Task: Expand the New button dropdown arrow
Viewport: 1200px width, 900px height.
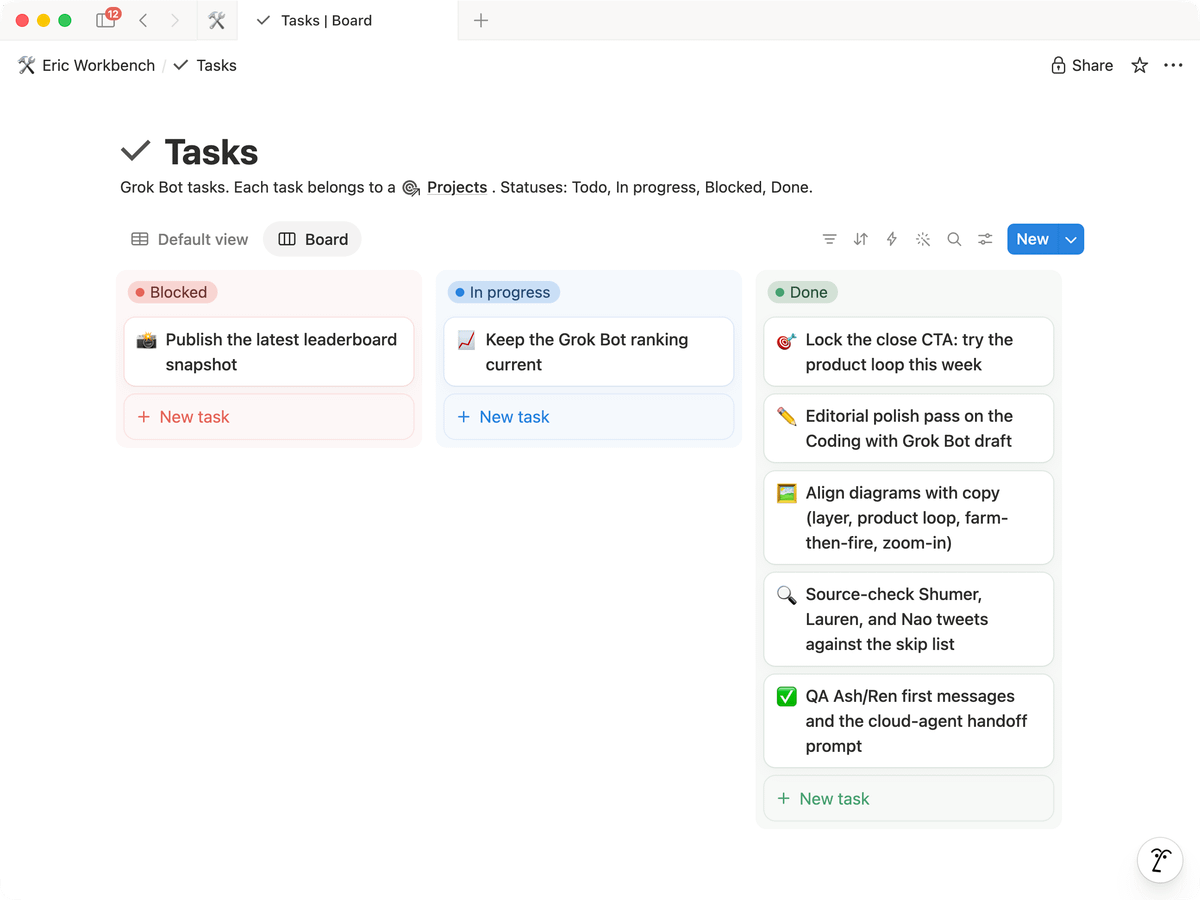Action: tap(1071, 239)
